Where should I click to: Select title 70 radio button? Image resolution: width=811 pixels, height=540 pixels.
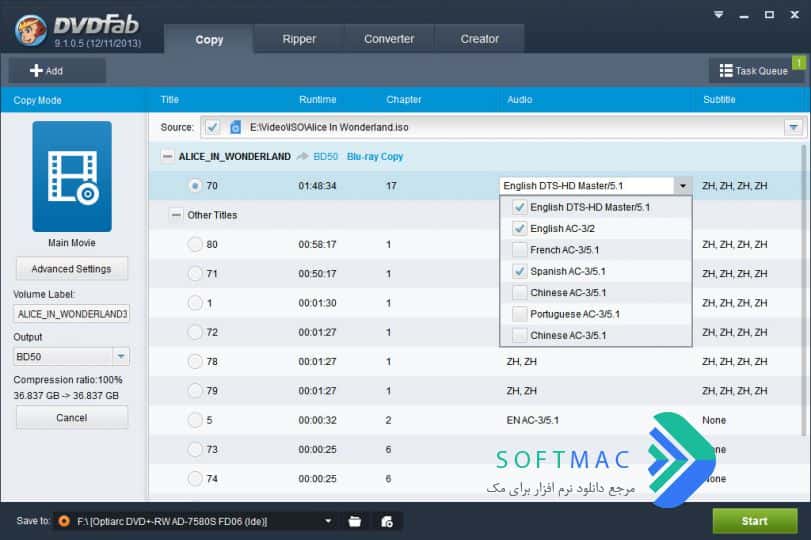pyautogui.click(x=195, y=185)
